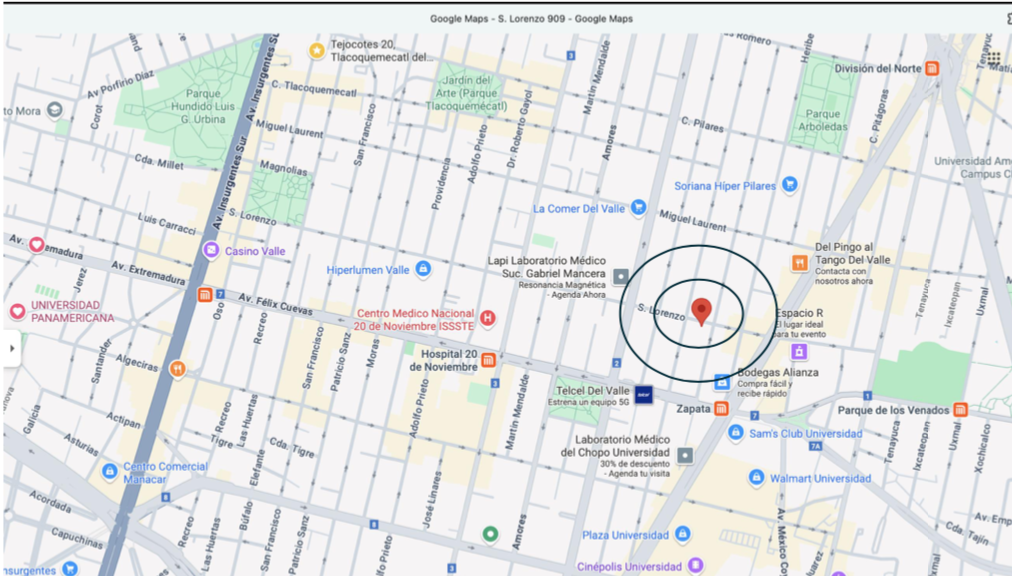Select the Asturias street label
Screen dimensions: 1012x576
[81, 444]
